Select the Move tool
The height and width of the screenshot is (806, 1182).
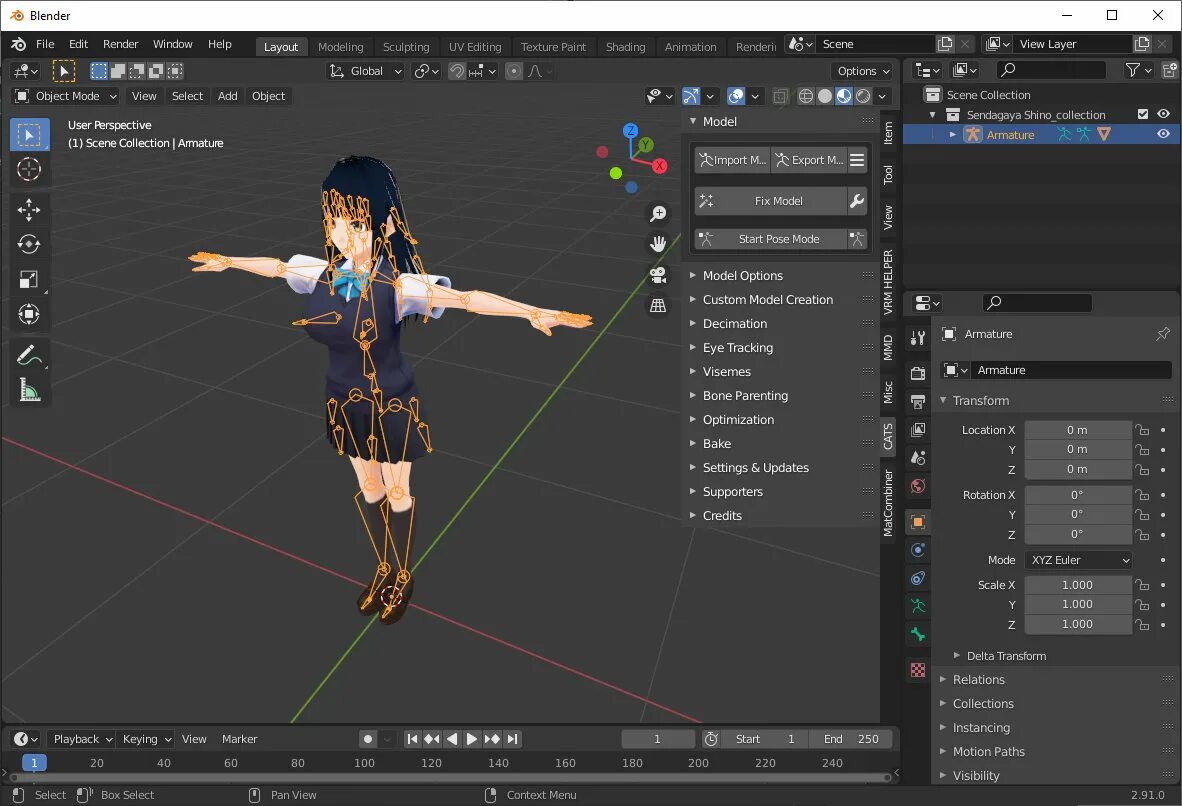(x=29, y=210)
